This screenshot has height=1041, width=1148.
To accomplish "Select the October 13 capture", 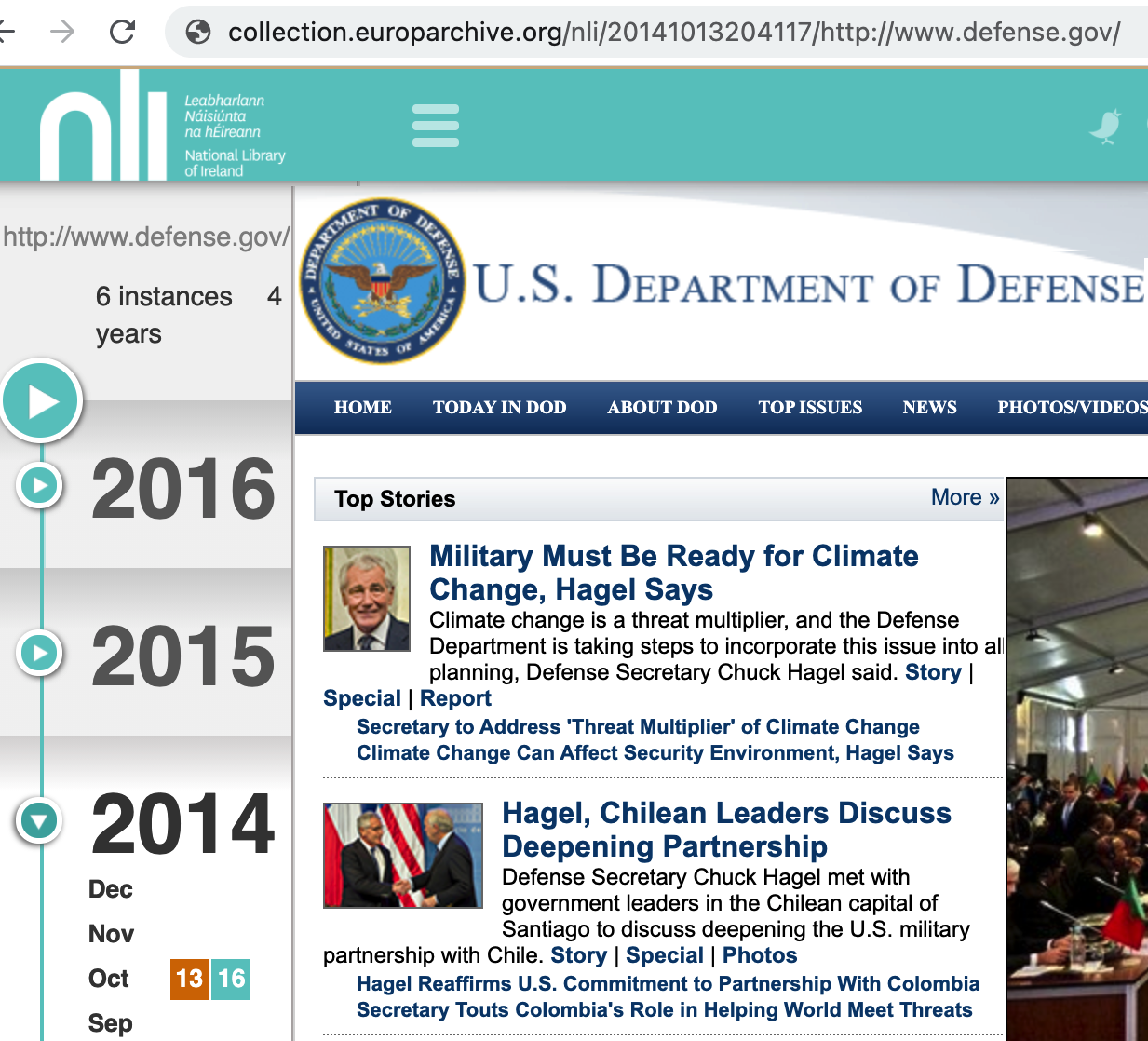I will pyautogui.click(x=189, y=979).
